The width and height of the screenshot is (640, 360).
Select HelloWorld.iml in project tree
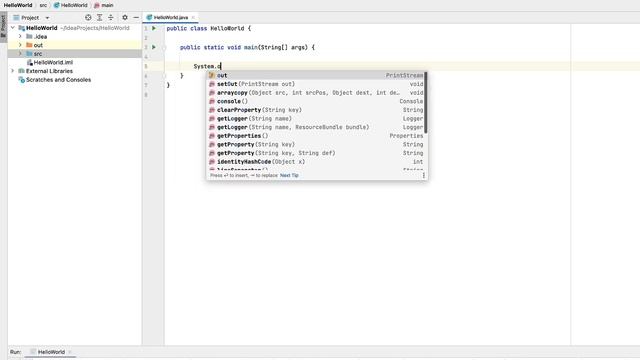click(x=53, y=62)
